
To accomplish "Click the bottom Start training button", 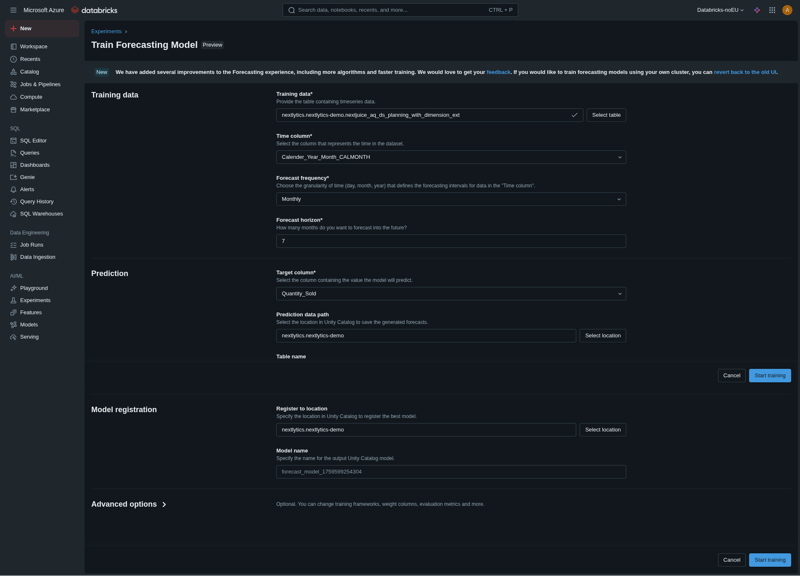I will pyautogui.click(x=769, y=560).
